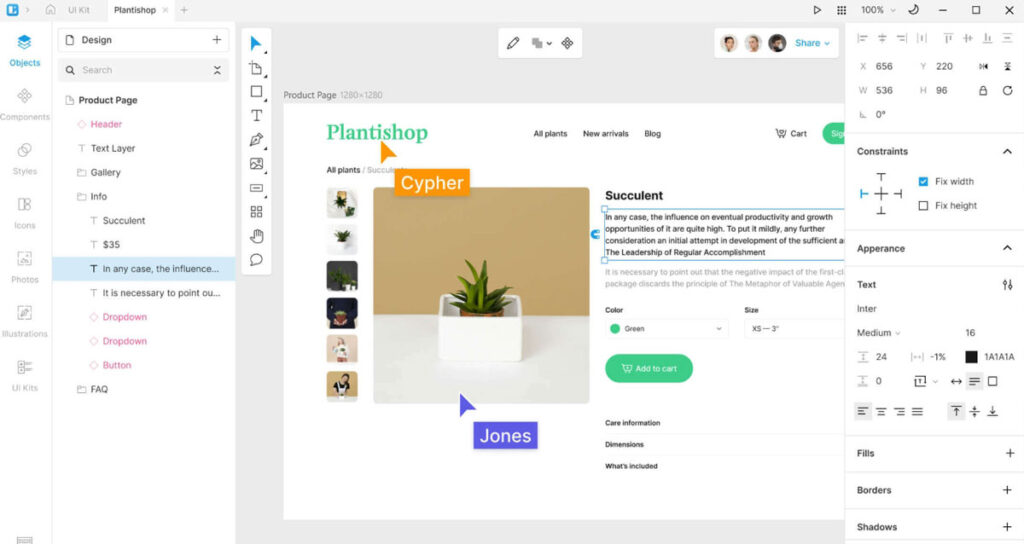Click the green Add to cart button
The image size is (1024, 544).
point(649,368)
